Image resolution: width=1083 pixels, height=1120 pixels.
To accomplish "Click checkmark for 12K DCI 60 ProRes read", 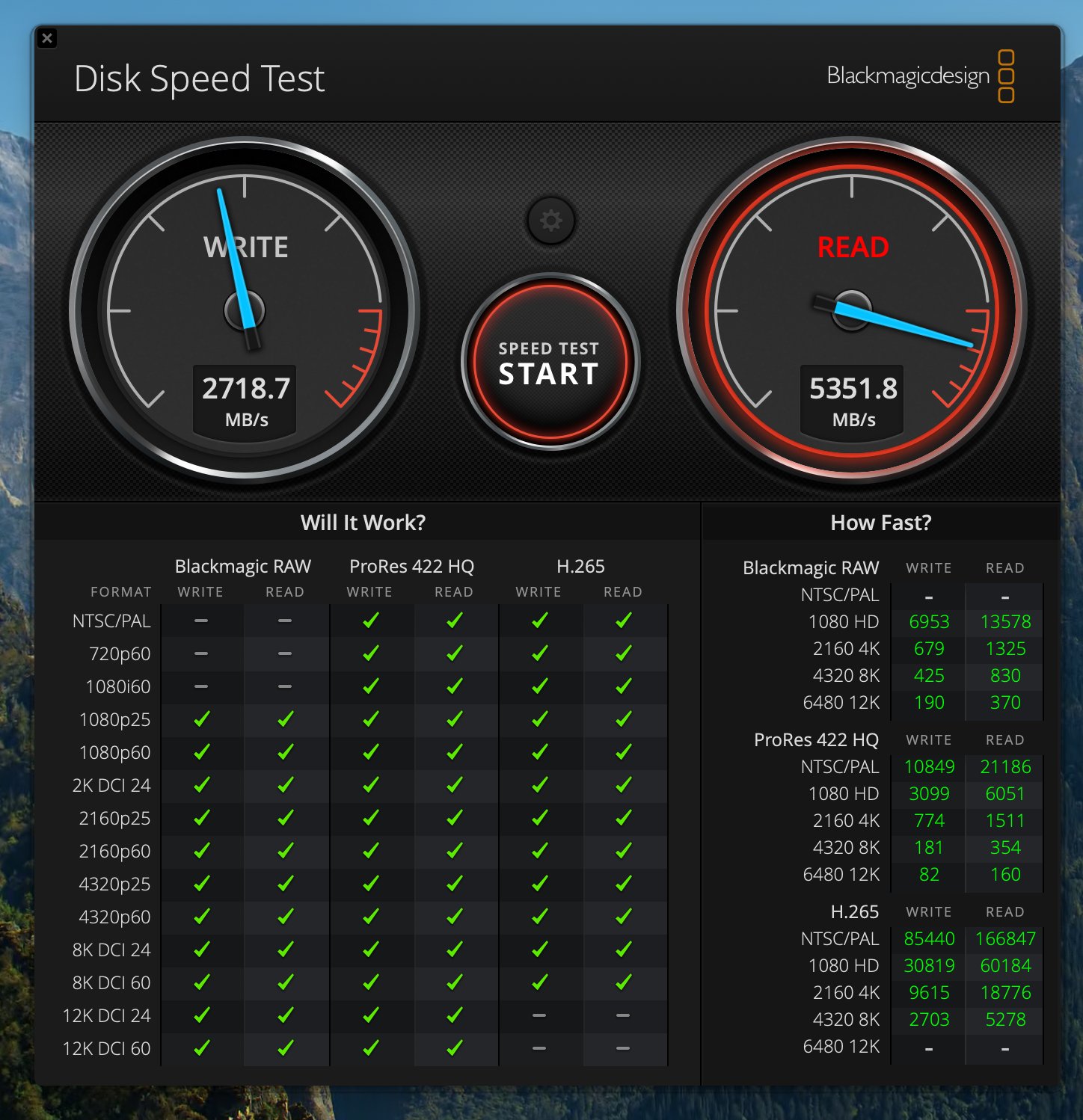I will pos(454,1048).
